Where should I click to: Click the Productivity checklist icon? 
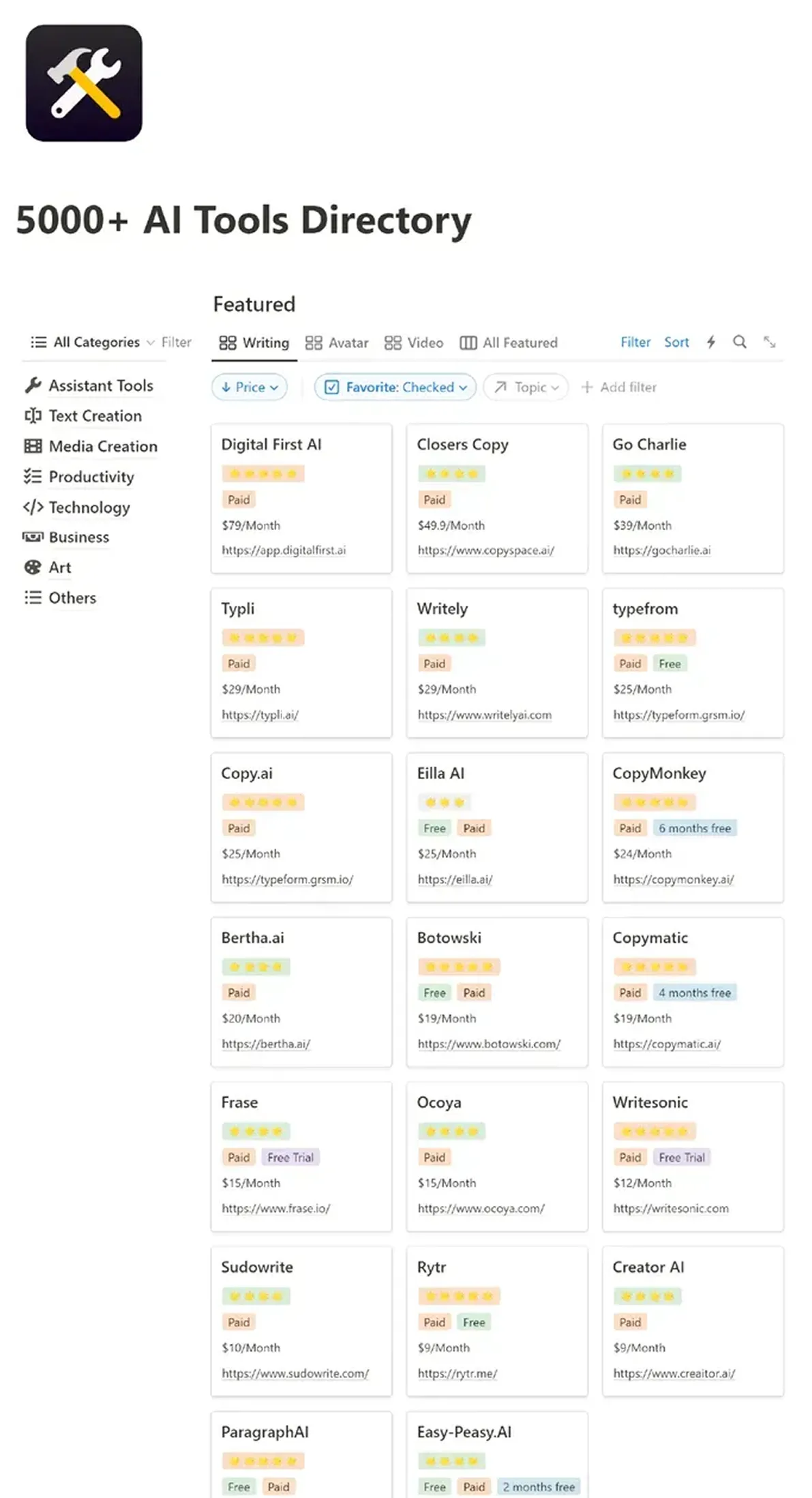tap(33, 476)
